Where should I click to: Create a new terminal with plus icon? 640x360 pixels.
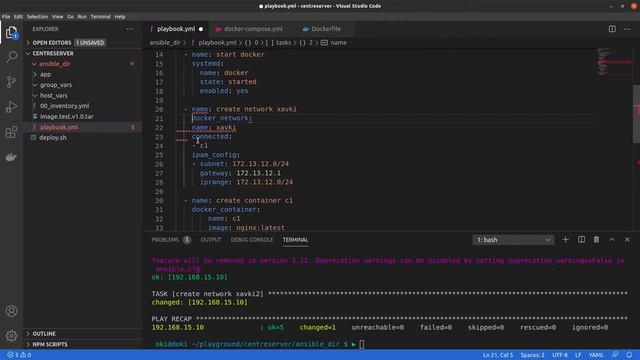click(x=565, y=240)
